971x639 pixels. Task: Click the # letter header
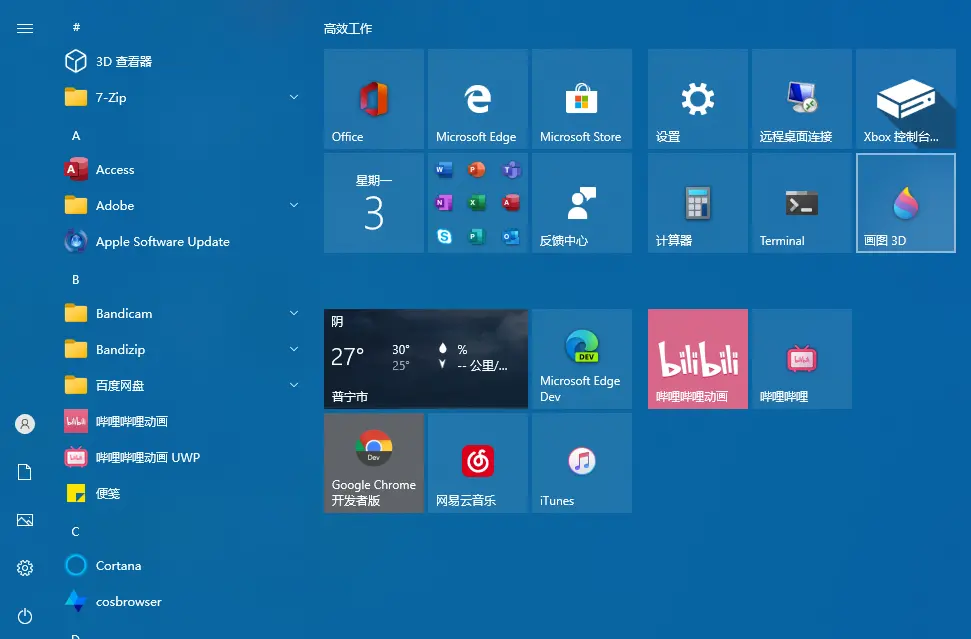76,27
